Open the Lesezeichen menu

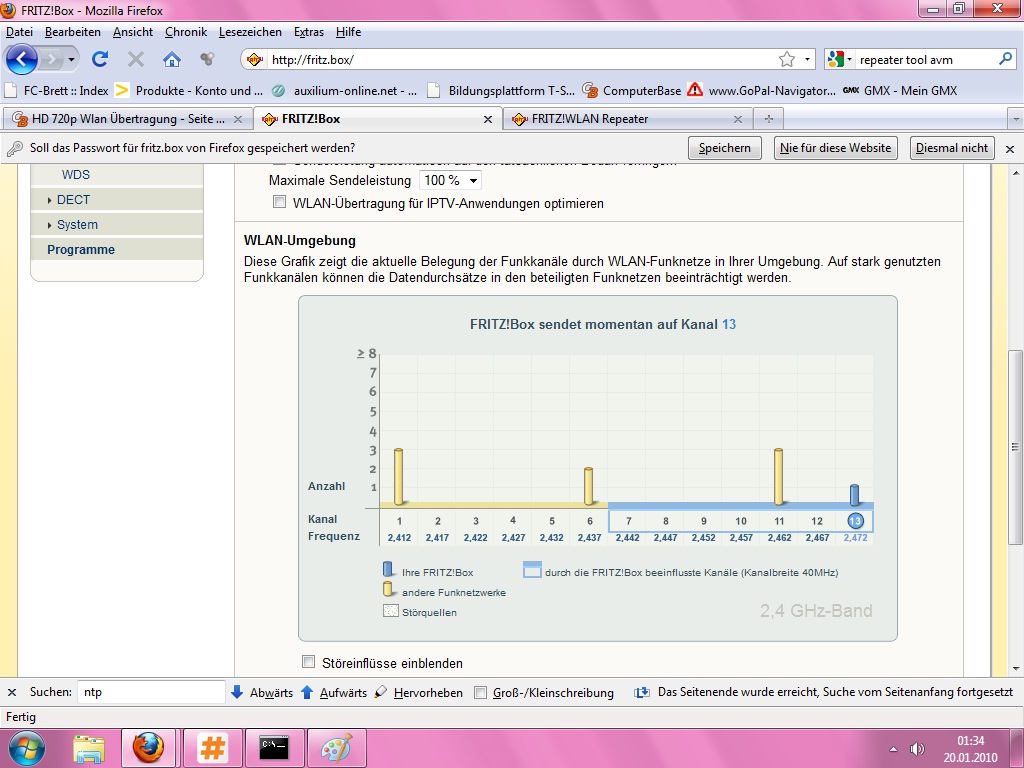tap(250, 32)
